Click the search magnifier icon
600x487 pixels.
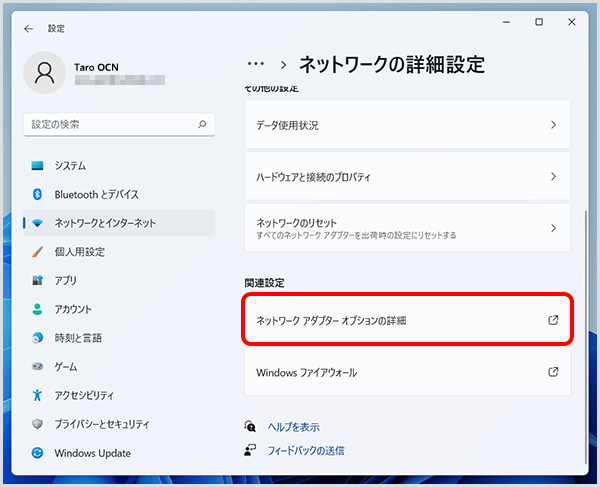(203, 125)
